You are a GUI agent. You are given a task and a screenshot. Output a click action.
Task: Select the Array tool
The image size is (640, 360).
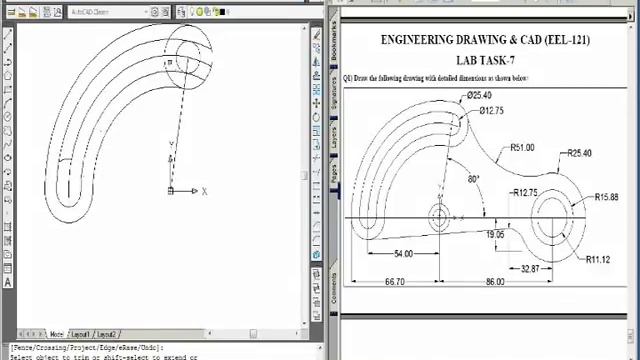[316, 90]
